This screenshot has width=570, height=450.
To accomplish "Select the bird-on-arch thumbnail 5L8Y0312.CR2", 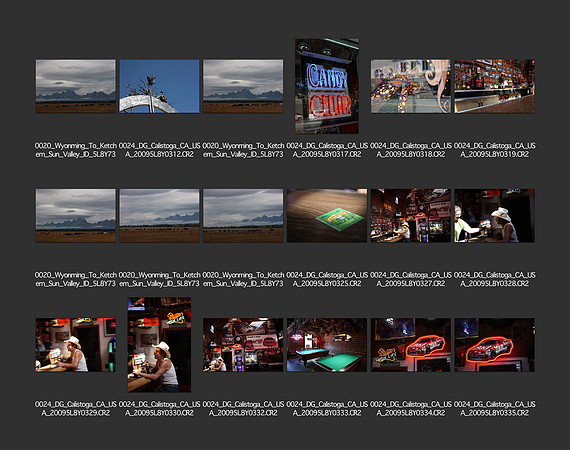I will 159,86.
